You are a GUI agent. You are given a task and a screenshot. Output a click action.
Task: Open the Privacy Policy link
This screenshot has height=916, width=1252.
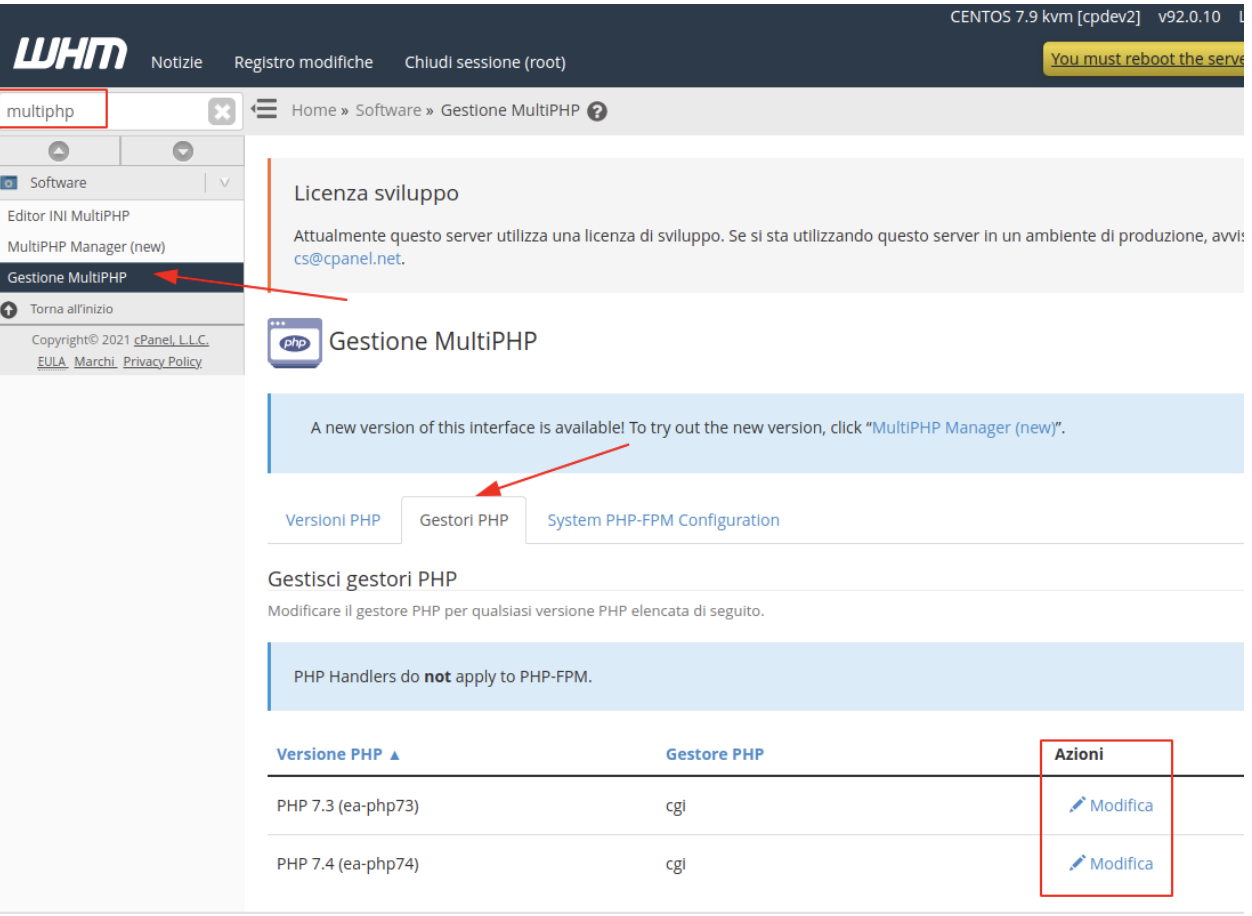point(162,362)
